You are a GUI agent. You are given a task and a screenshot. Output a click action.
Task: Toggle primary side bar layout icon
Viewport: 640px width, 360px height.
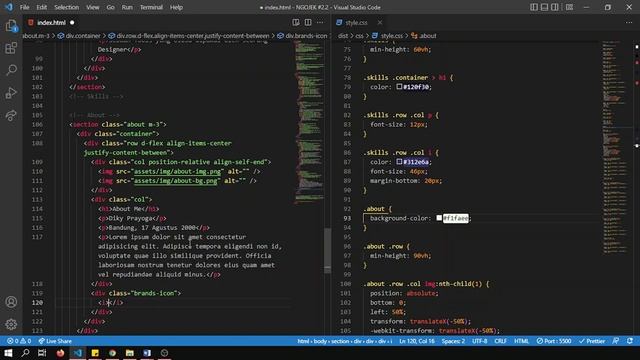pyautogui.click(x=534, y=7)
